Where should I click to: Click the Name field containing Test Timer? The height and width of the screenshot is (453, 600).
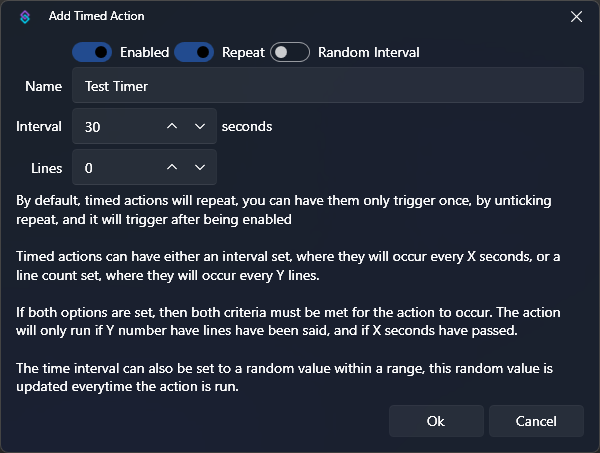point(327,86)
